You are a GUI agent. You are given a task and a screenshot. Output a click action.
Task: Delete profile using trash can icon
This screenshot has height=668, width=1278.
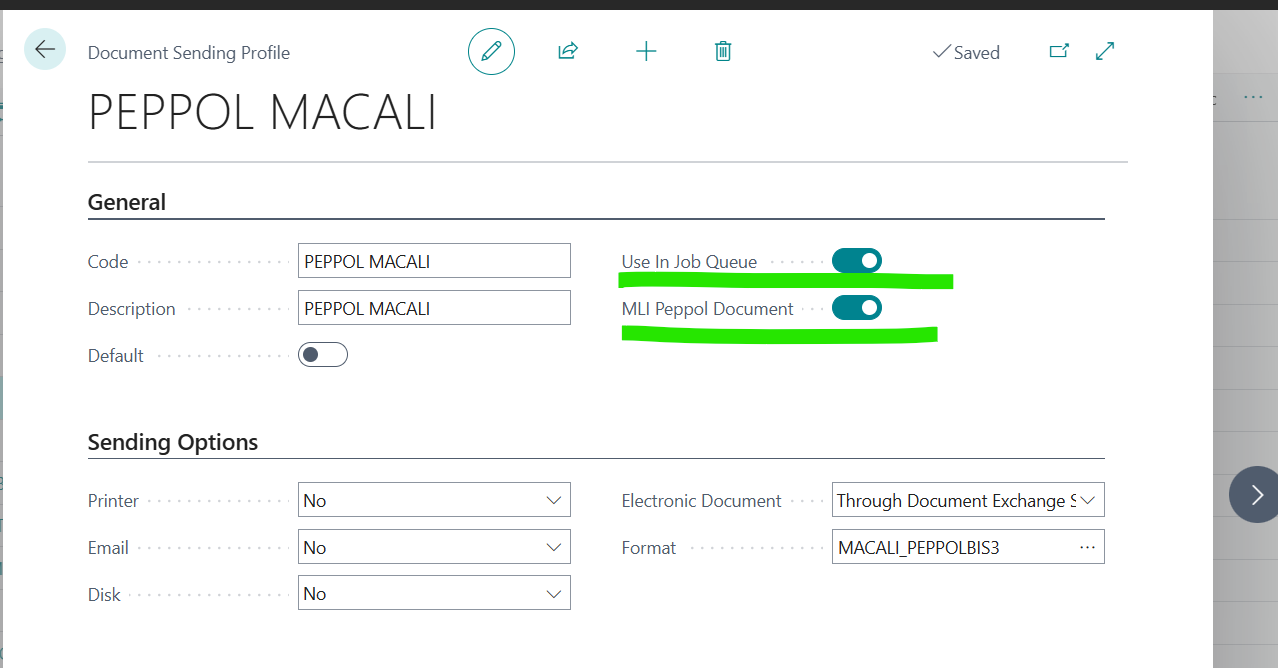(723, 51)
